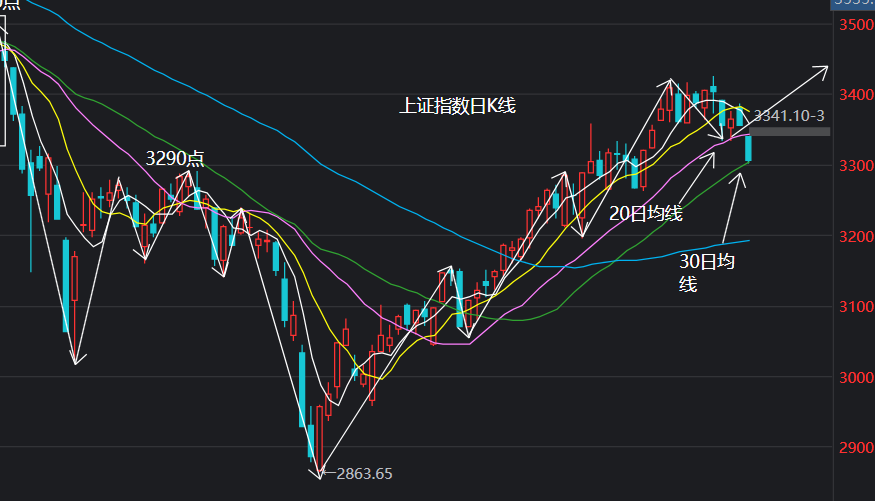Image resolution: width=875 pixels, height=501 pixels.
Task: Click the 2863.65 lowest price label
Action: [x=364, y=474]
